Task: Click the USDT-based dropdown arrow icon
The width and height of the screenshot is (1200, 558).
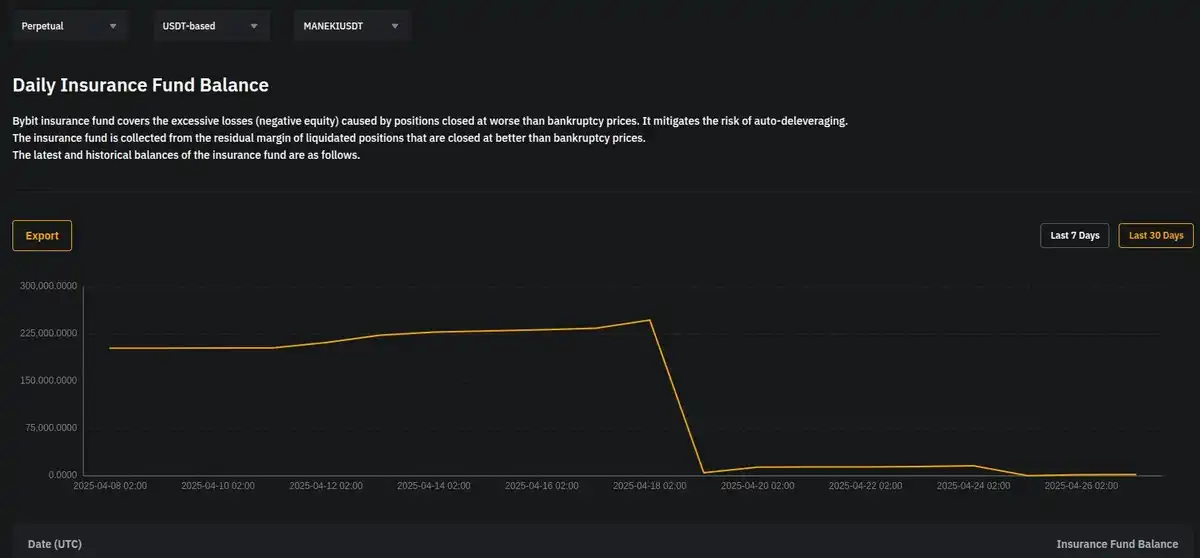Action: point(254,26)
